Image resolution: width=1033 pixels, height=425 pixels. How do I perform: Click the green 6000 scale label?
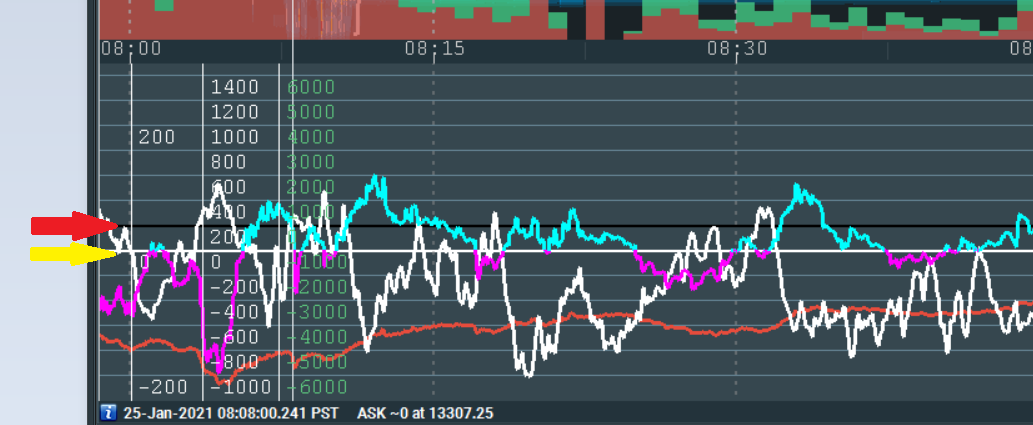pos(311,87)
